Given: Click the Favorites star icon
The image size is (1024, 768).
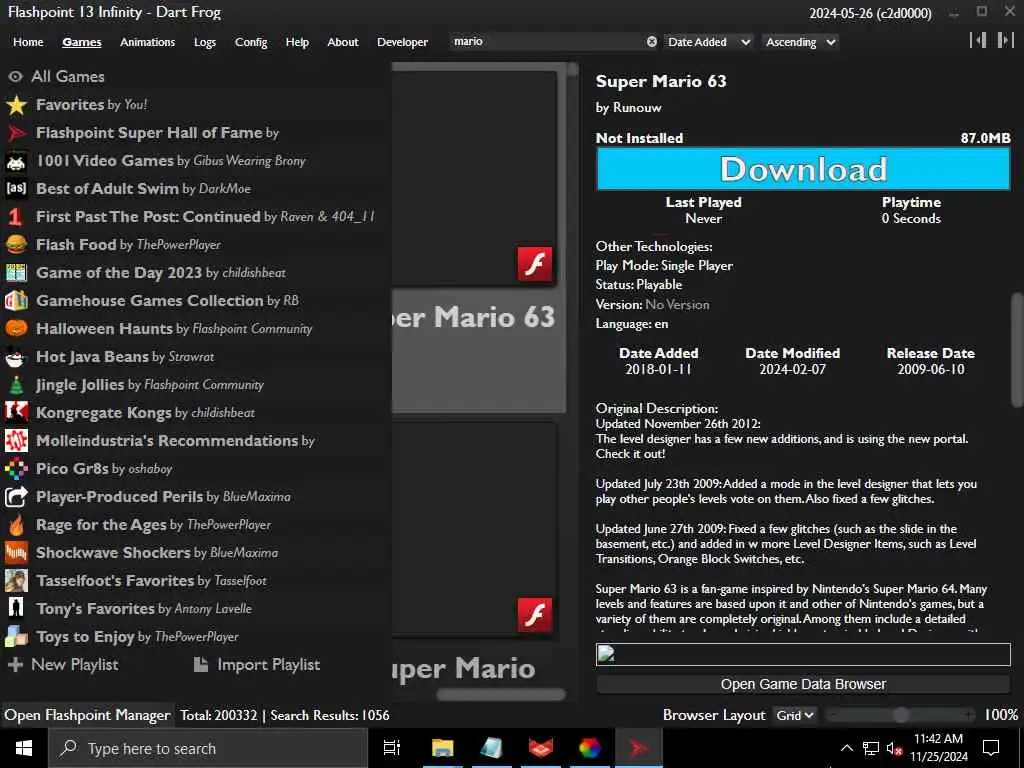Looking at the screenshot, I should pyautogui.click(x=16, y=104).
